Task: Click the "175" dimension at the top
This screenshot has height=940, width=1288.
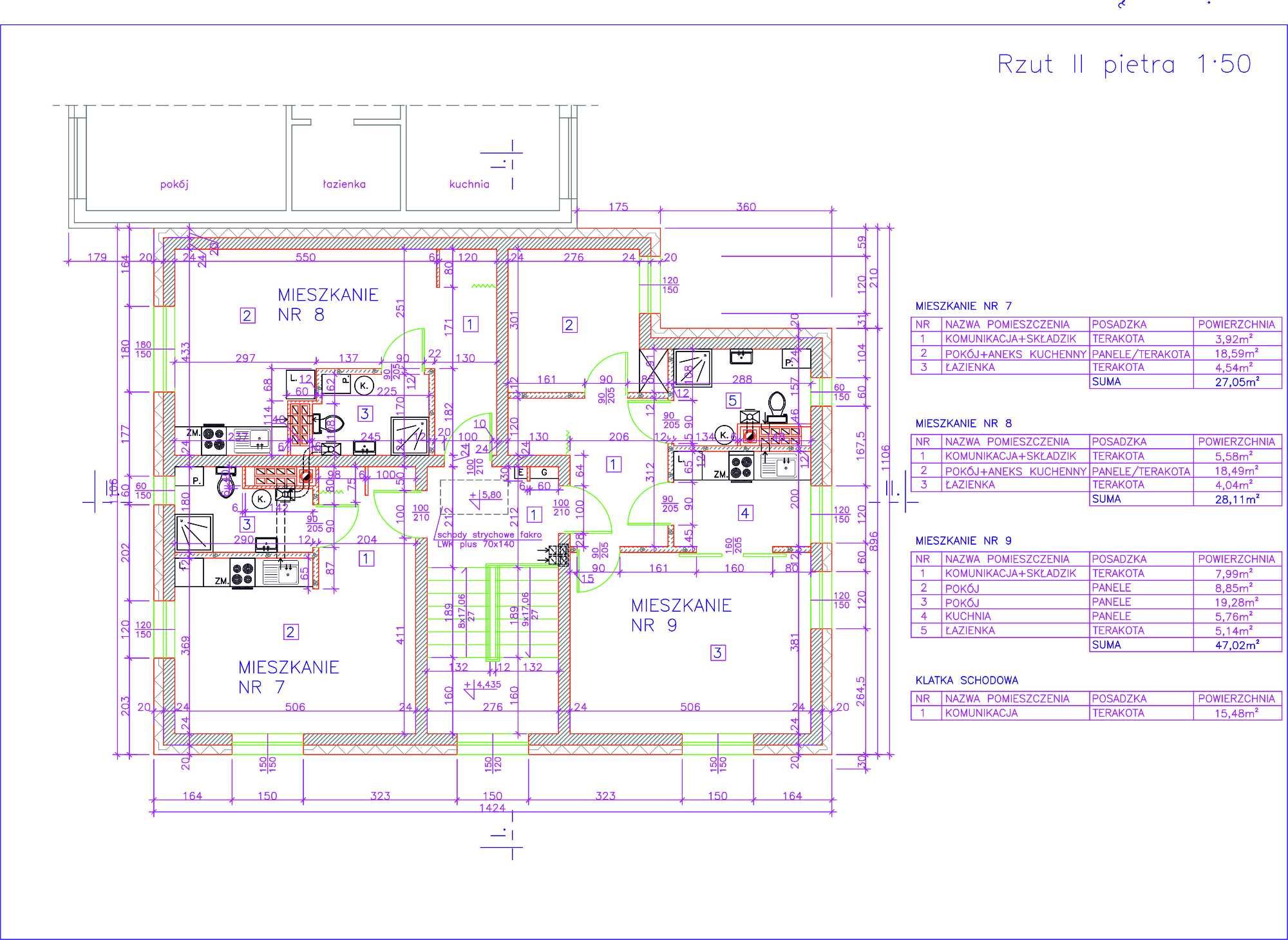Action: (618, 207)
